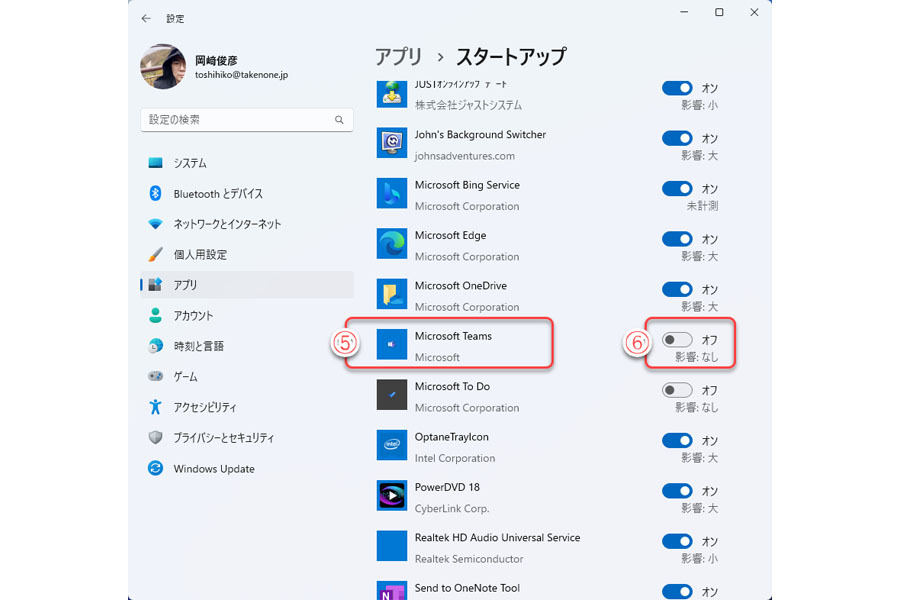Toggle Microsoft Bing Service startup switch
900x600 pixels.
pyautogui.click(x=677, y=188)
